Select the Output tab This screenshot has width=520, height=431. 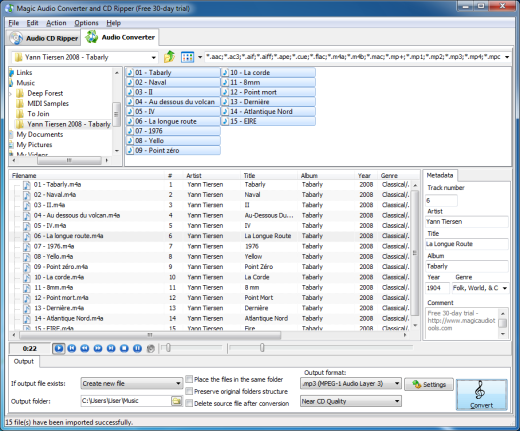[x=24, y=362]
